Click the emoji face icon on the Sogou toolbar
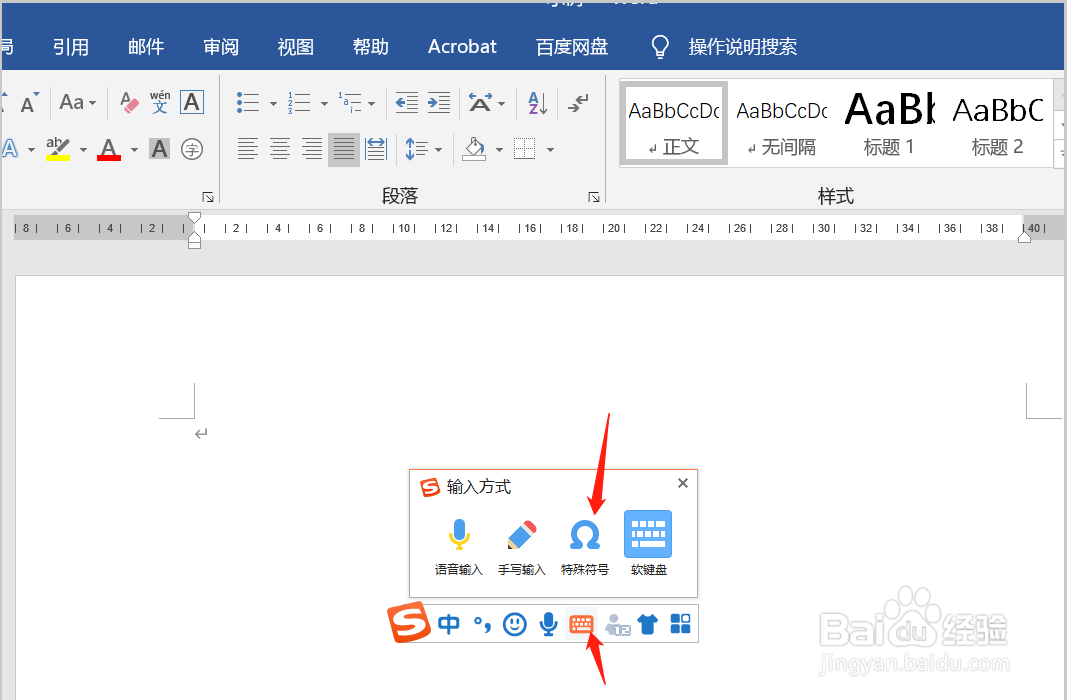1067x700 pixels. 514,624
